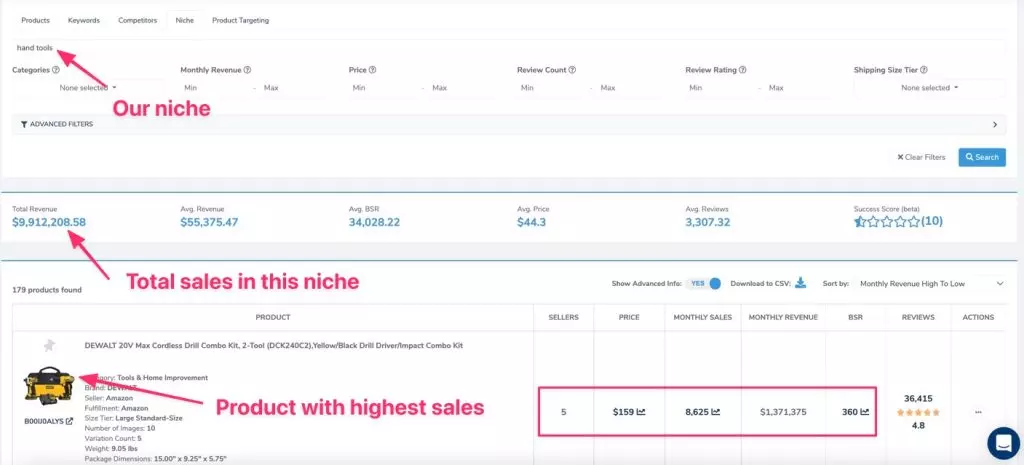Select the Niche tab
Screen dimensions: 1024x465
tap(184, 20)
